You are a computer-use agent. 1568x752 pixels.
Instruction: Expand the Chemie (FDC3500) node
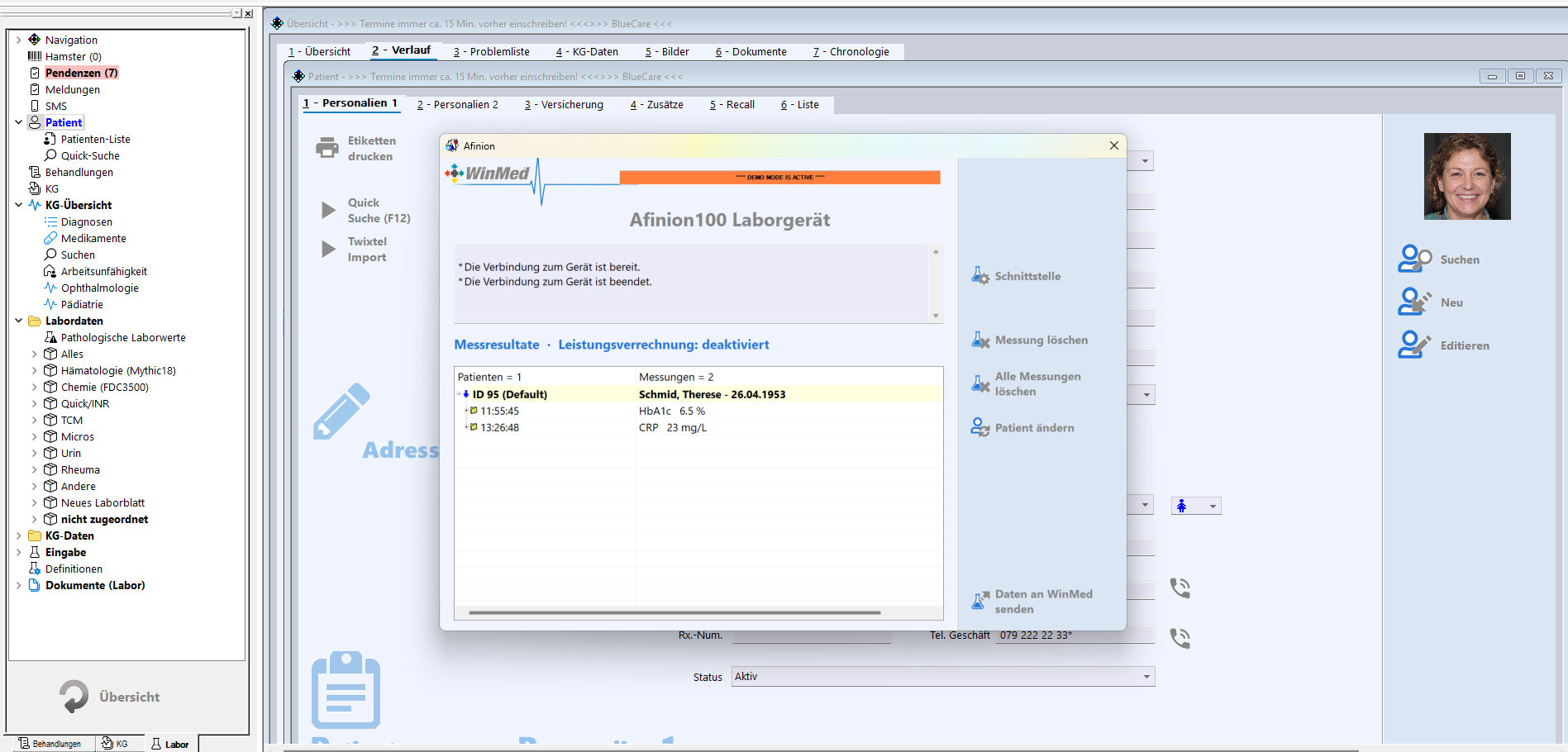tap(34, 387)
